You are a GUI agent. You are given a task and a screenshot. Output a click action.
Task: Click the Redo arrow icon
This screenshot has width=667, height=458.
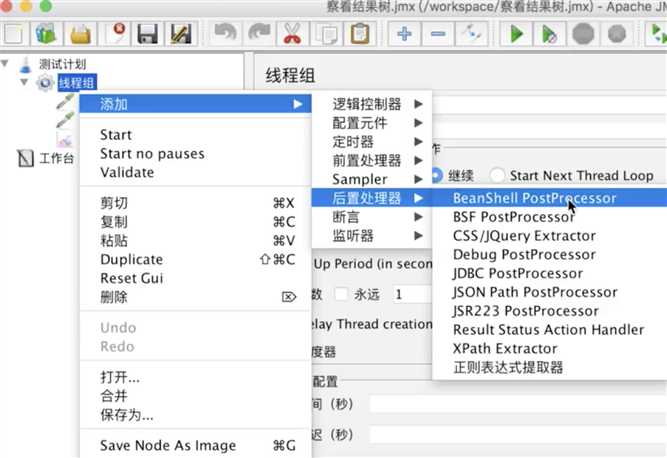[259, 34]
